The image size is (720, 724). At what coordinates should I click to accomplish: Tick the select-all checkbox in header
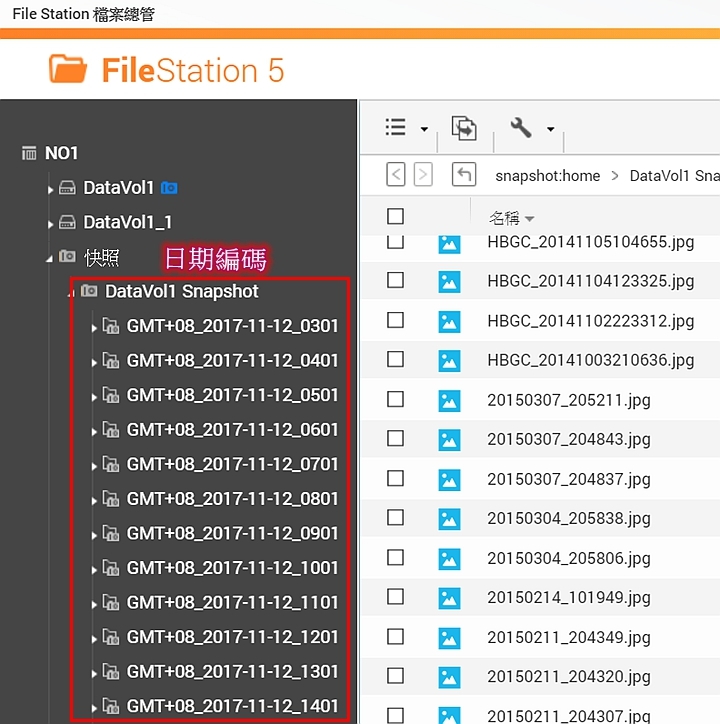point(395,216)
